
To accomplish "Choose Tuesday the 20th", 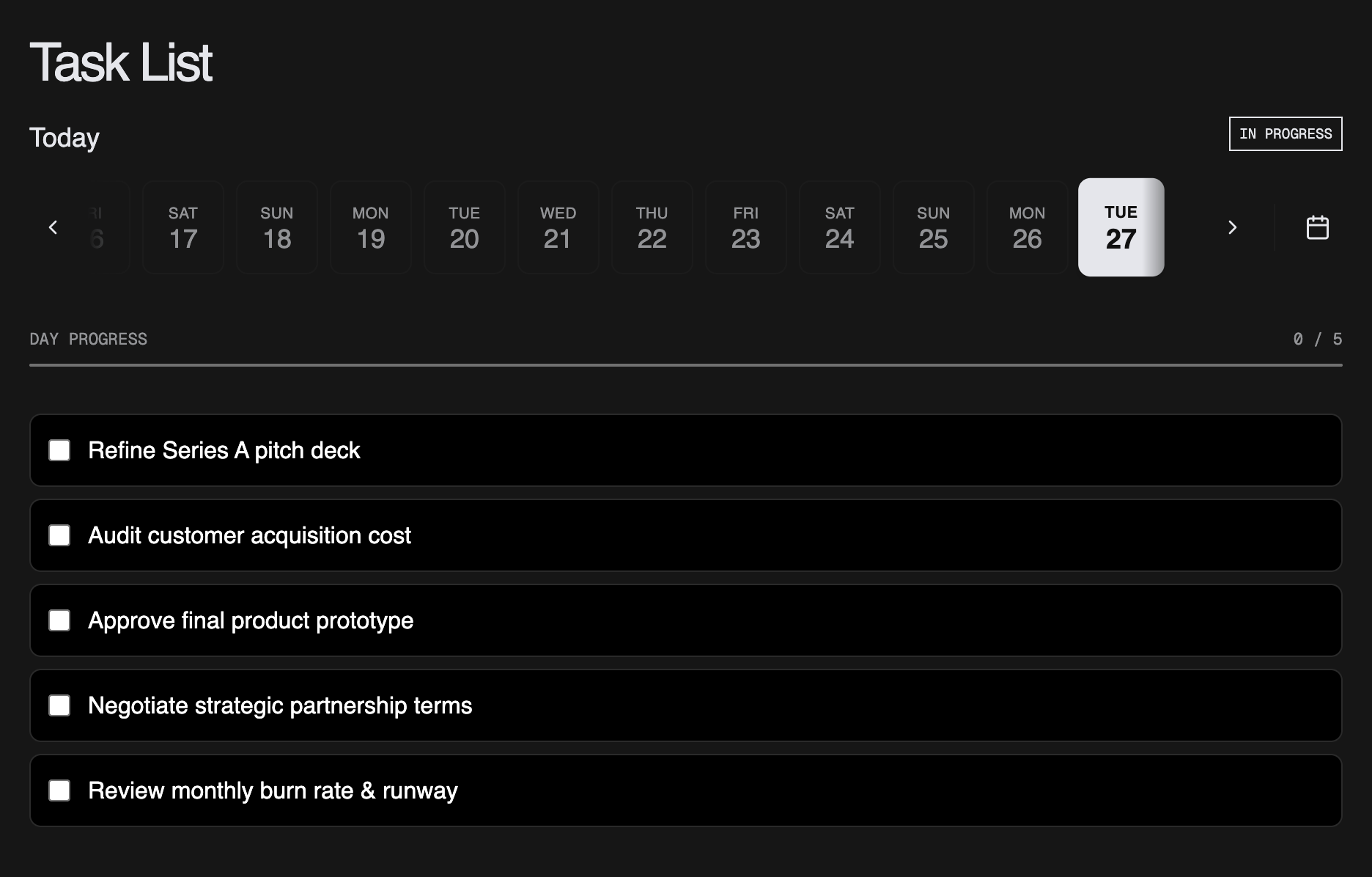I will click(x=464, y=227).
